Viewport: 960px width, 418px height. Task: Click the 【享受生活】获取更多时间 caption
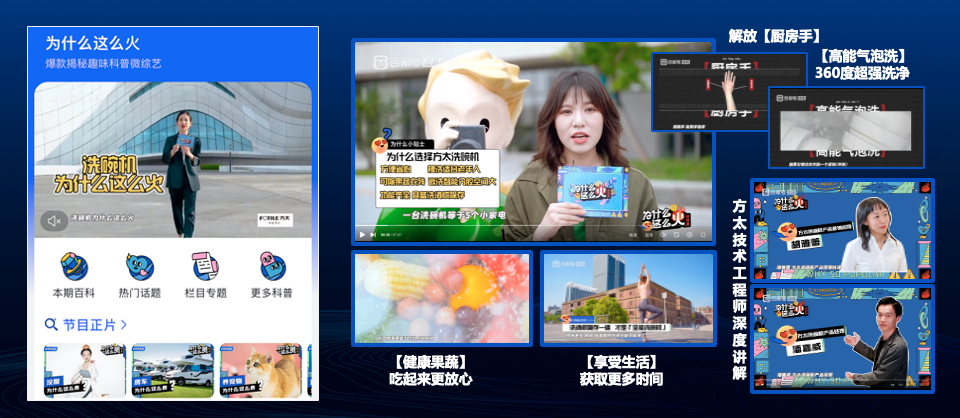click(621, 370)
